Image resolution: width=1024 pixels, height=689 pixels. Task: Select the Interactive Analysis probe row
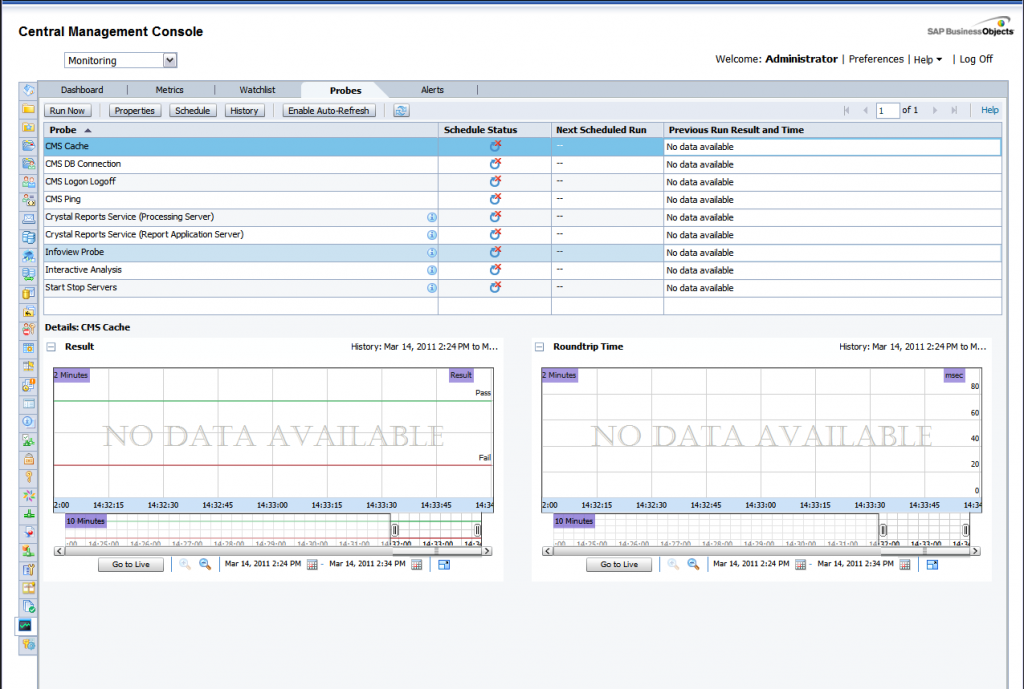coord(522,270)
